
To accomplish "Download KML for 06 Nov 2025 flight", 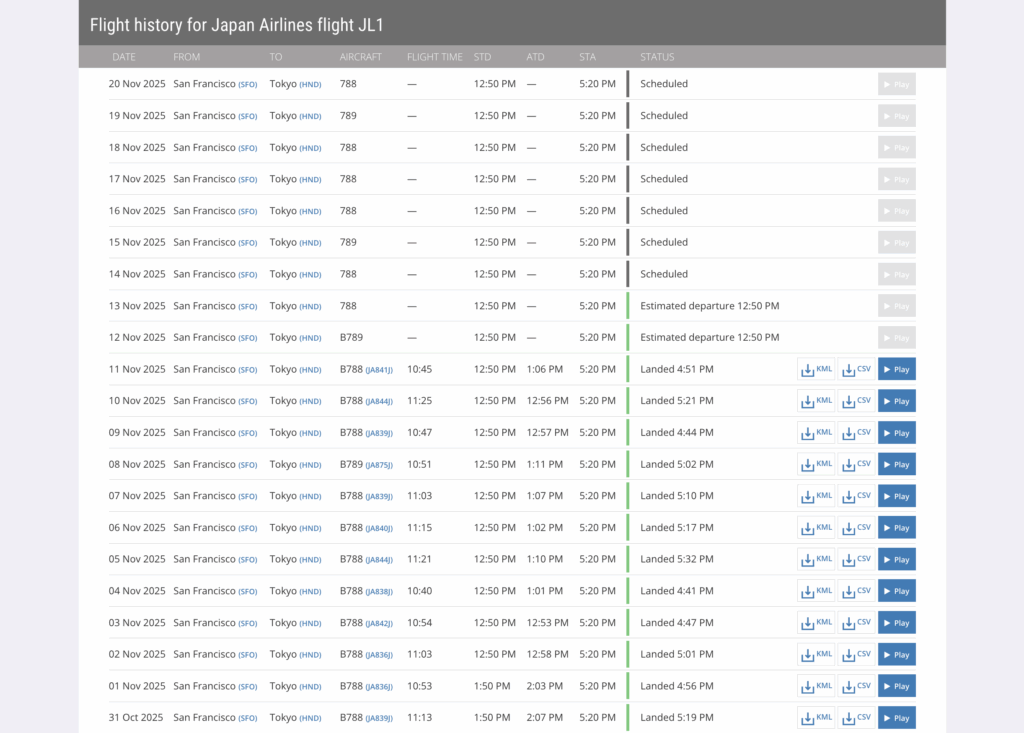I will [816, 528].
